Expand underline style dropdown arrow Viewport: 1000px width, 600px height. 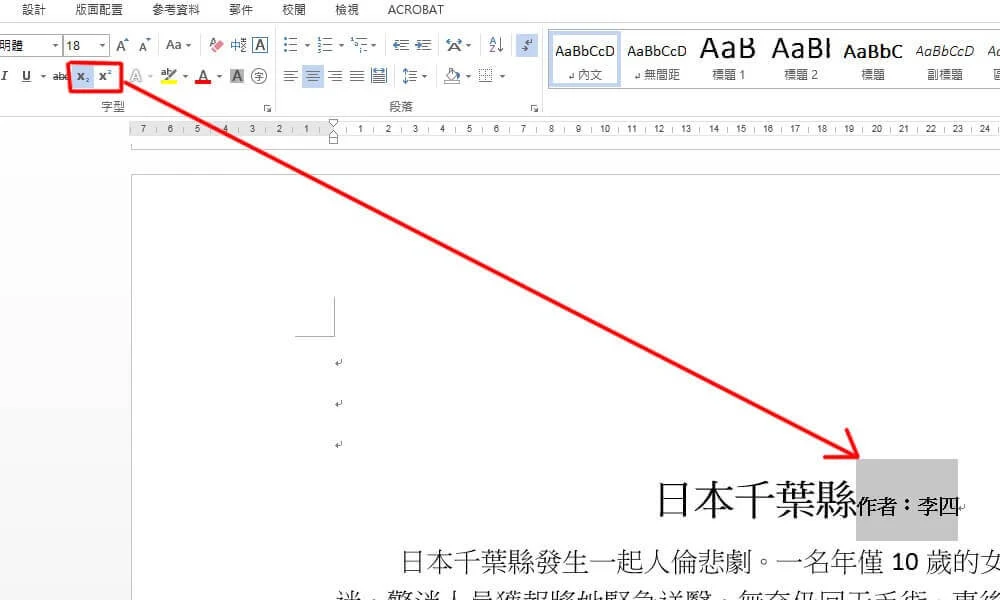coord(43,77)
